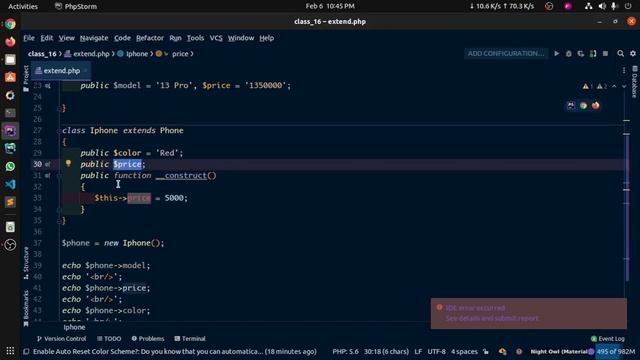
Task: Collapse the Iphone class fold marker
Action: click(59, 131)
